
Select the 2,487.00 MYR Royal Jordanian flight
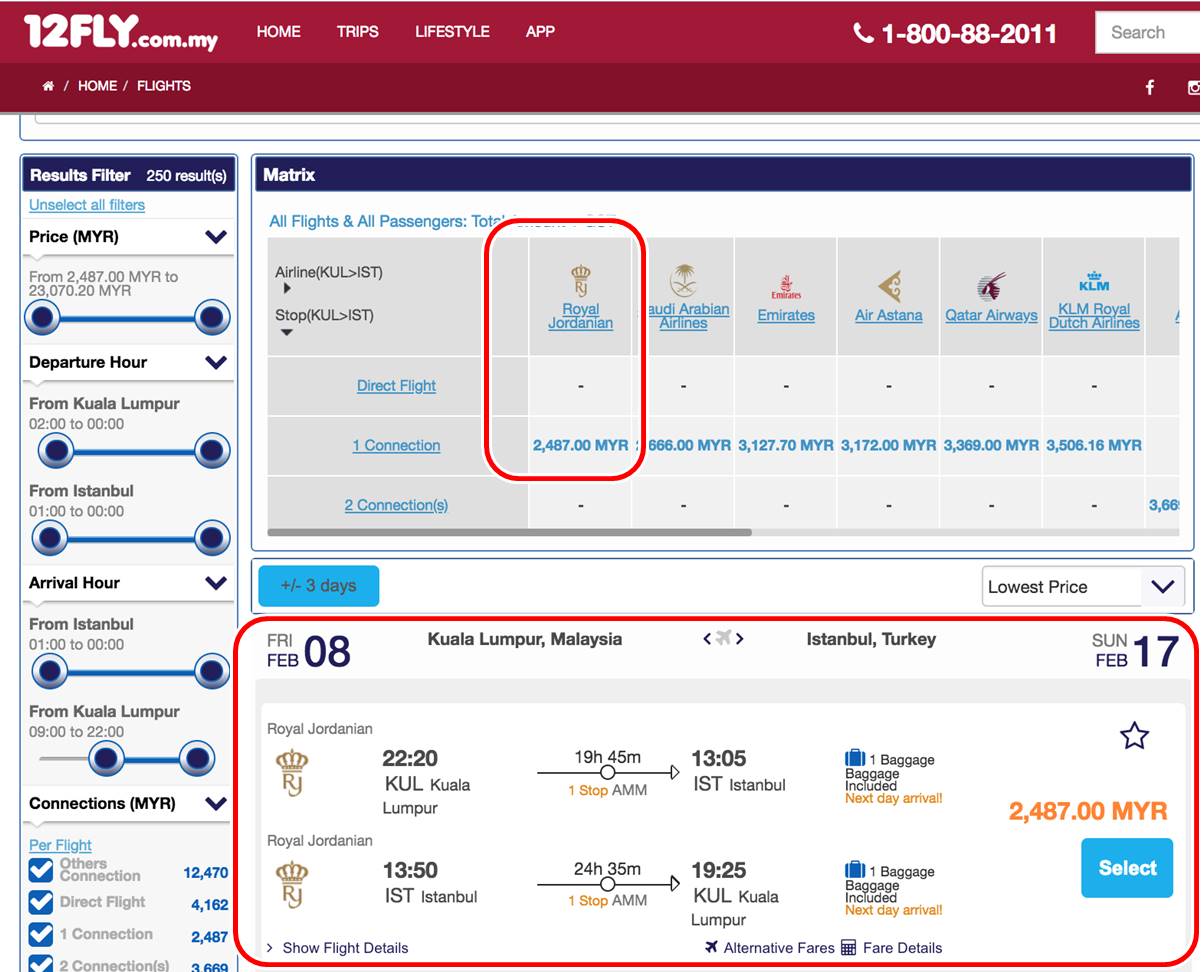pos(1127,868)
